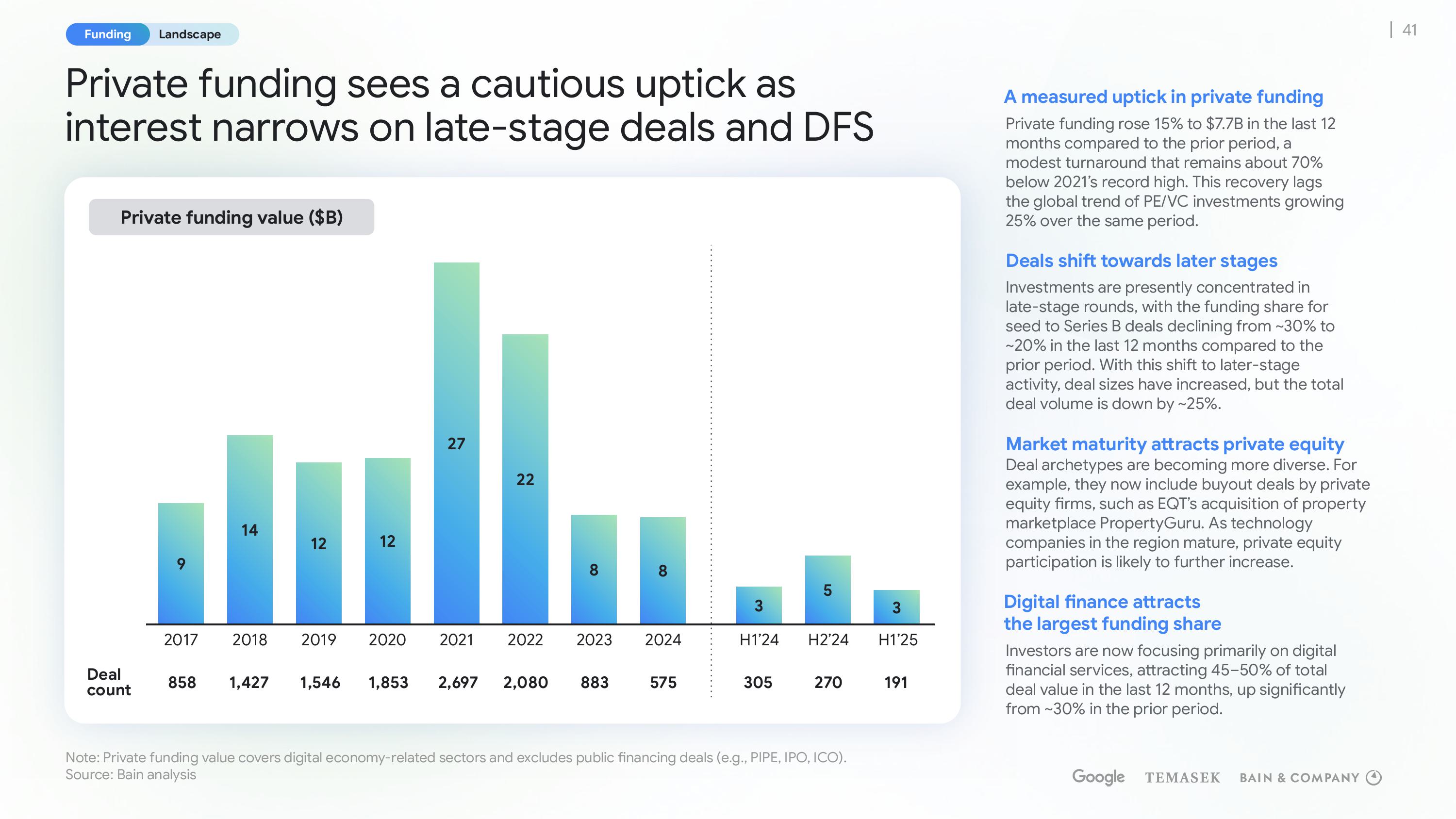
Task: Click the H2'24 bar labeled 5
Action: [x=827, y=590]
